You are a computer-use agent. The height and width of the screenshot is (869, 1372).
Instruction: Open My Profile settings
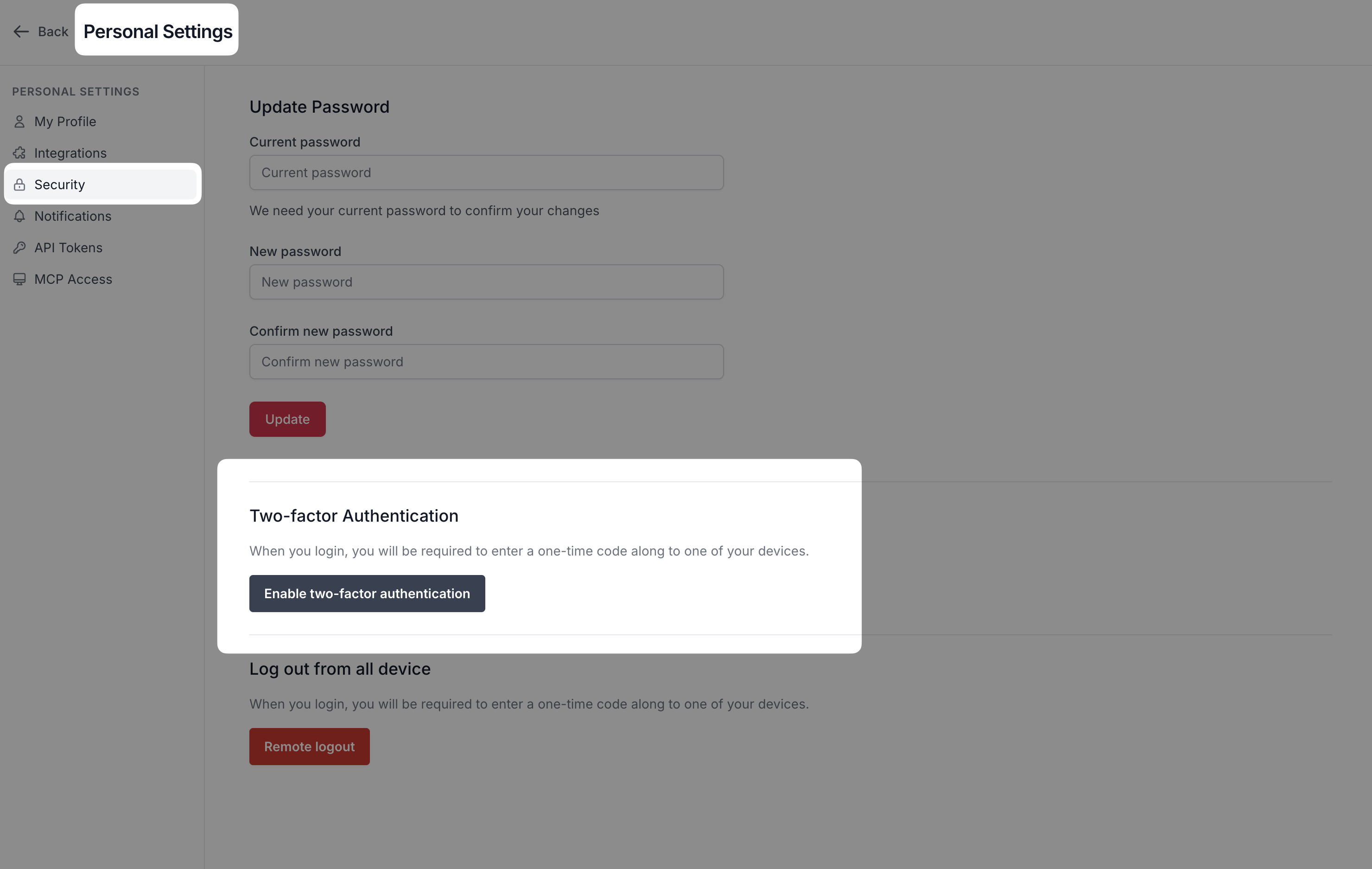point(65,122)
